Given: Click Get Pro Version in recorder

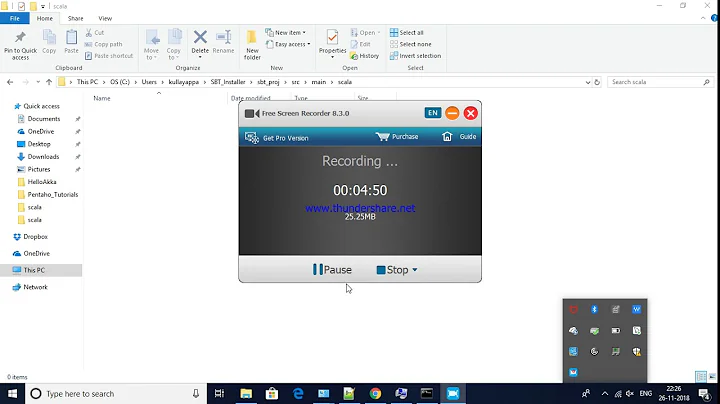Looking at the screenshot, I should tap(276, 138).
